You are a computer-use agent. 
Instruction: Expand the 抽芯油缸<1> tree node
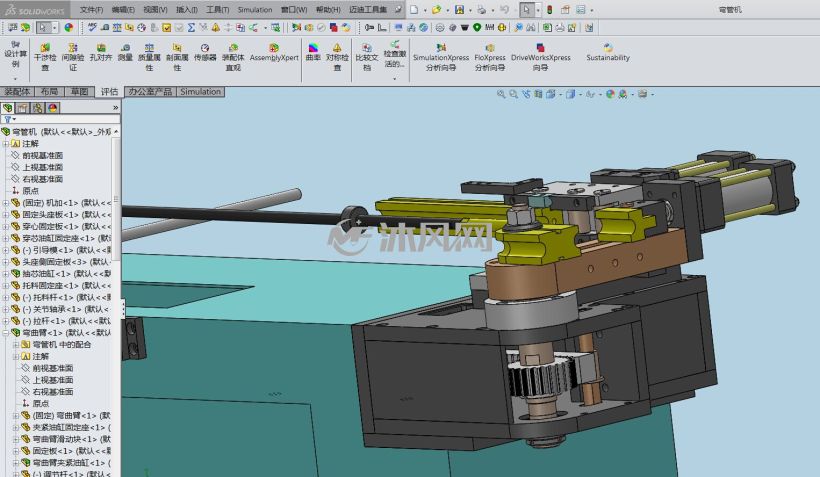(6, 274)
